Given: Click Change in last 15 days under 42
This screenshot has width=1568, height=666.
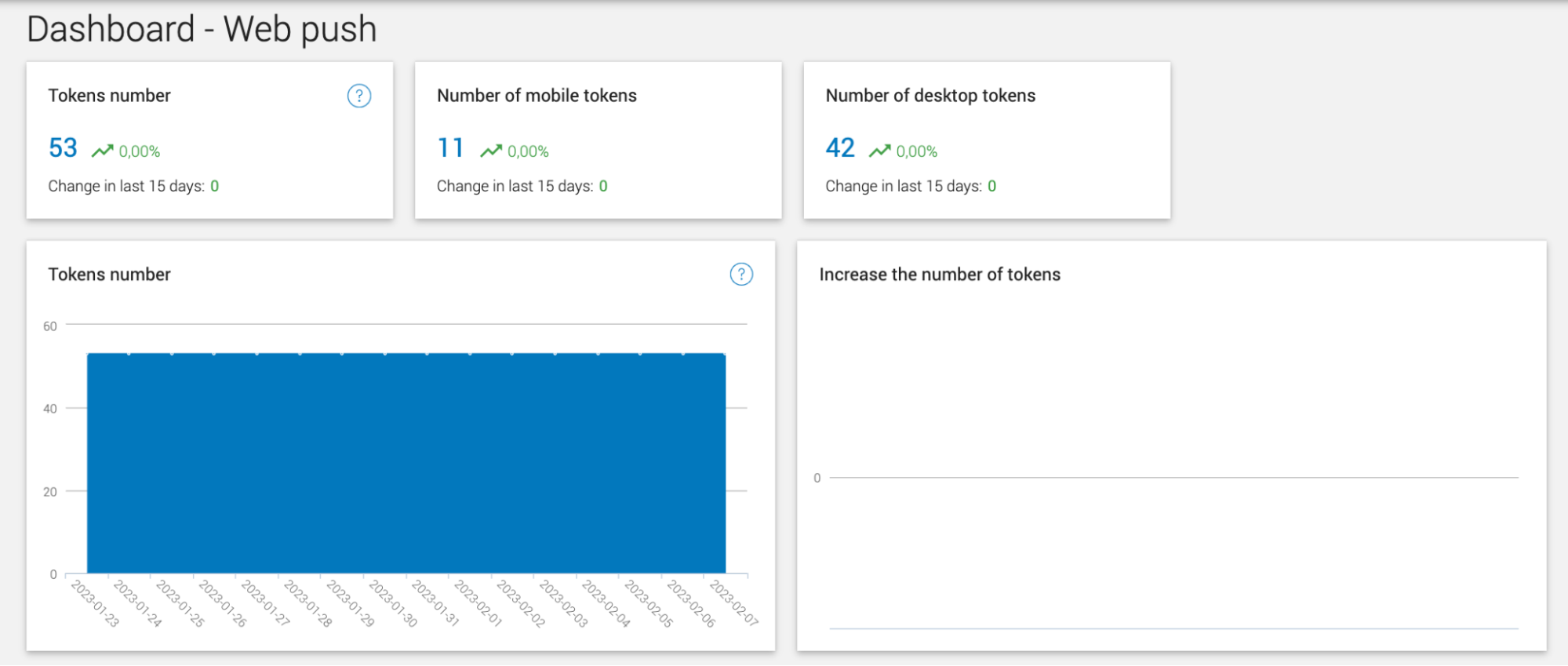Looking at the screenshot, I should pyautogui.click(x=911, y=186).
